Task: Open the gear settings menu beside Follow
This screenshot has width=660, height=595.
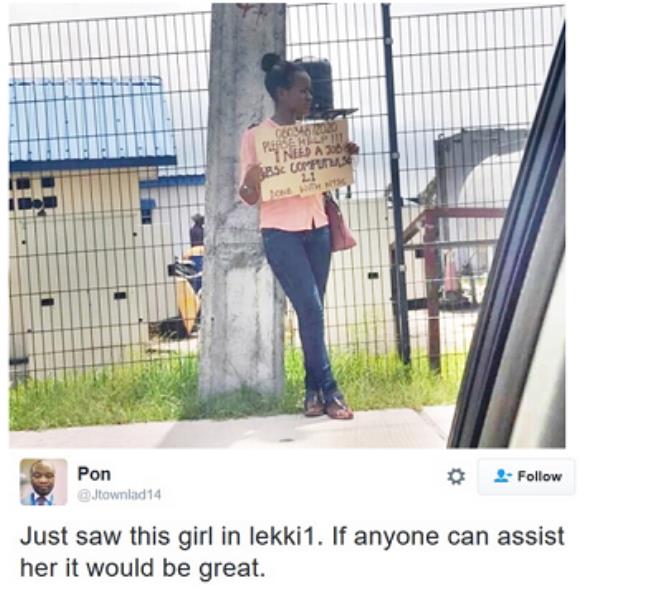Action: pyautogui.click(x=456, y=477)
